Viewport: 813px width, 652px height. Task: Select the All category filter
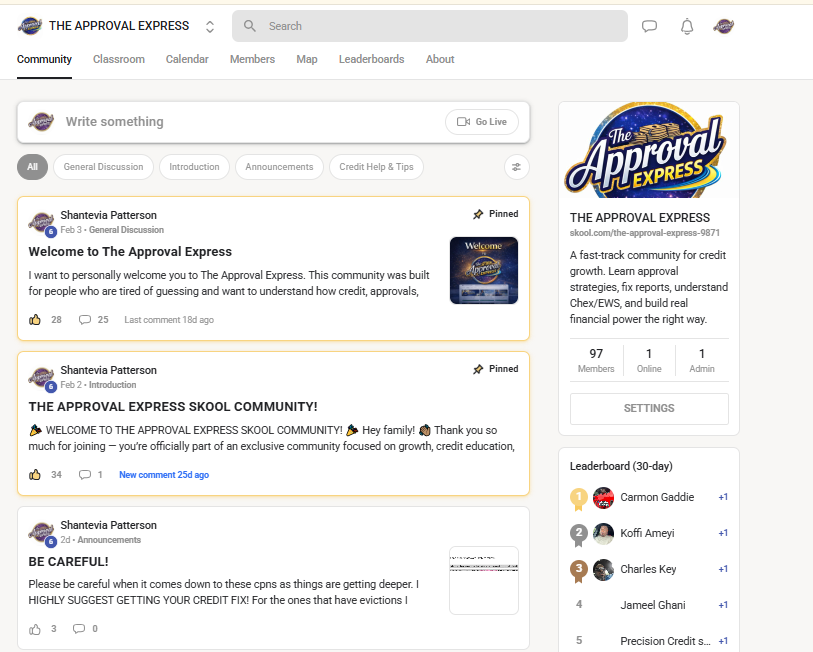[33, 167]
